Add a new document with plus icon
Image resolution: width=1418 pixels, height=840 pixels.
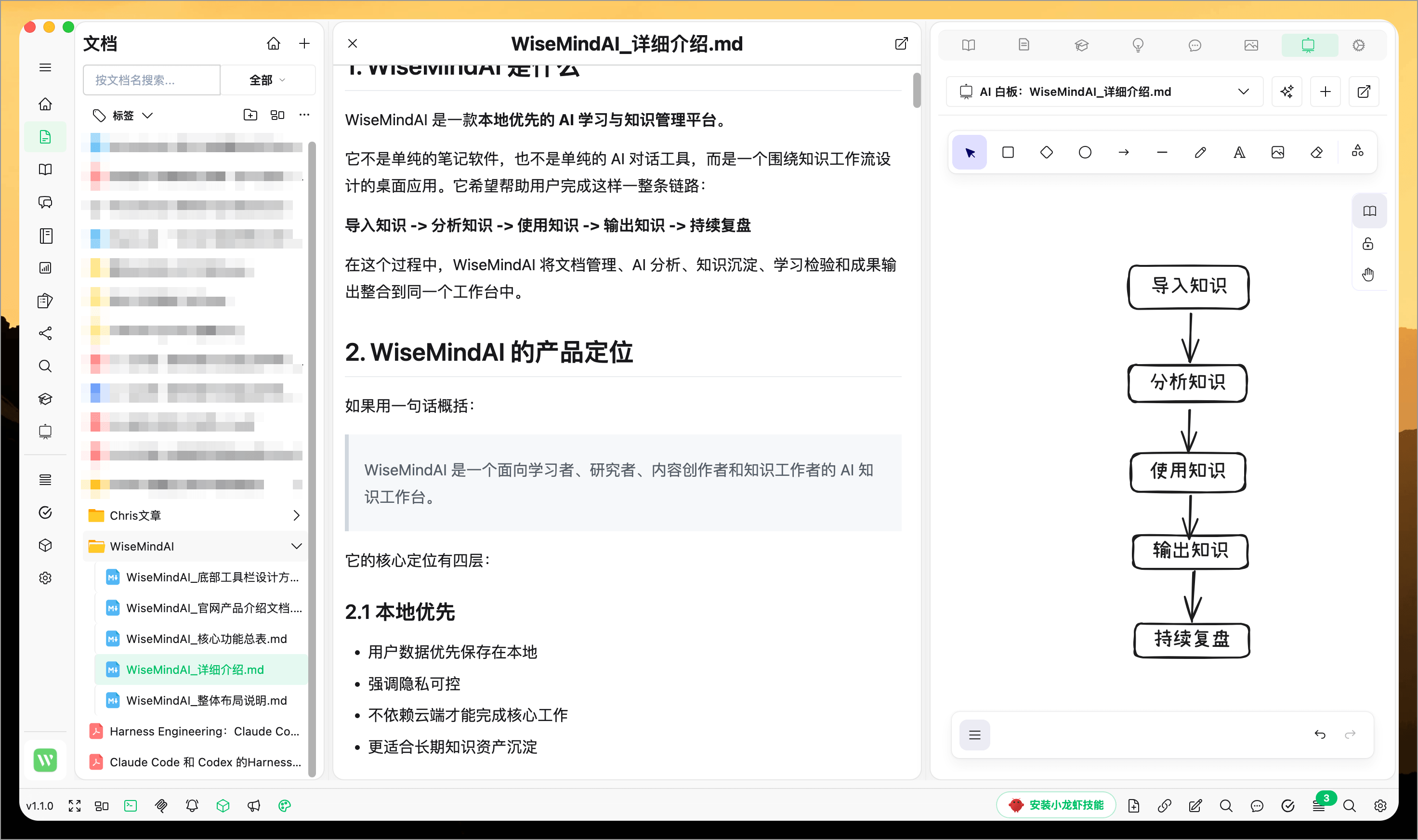[304, 43]
